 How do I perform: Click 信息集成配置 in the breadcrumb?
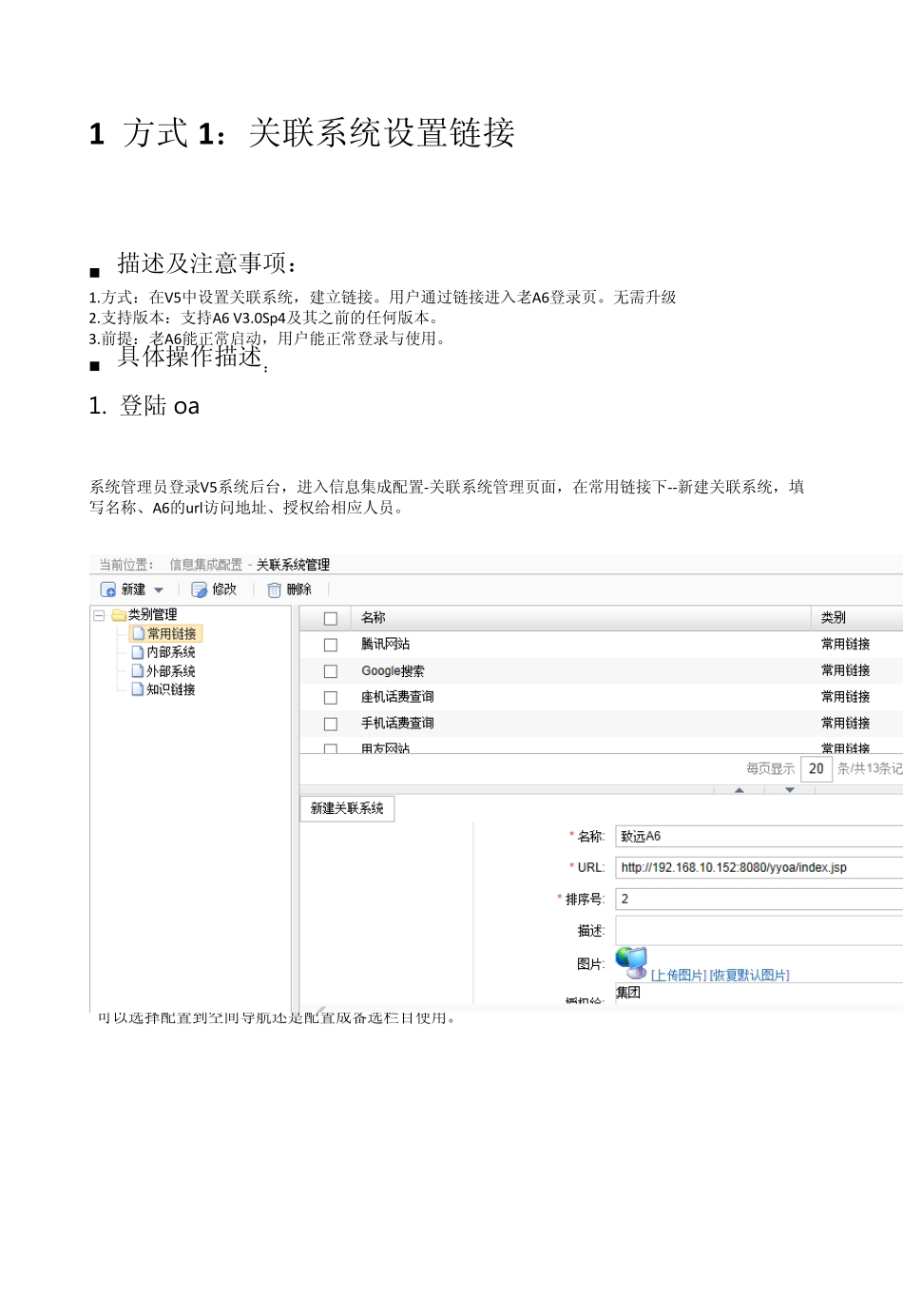pos(206,565)
